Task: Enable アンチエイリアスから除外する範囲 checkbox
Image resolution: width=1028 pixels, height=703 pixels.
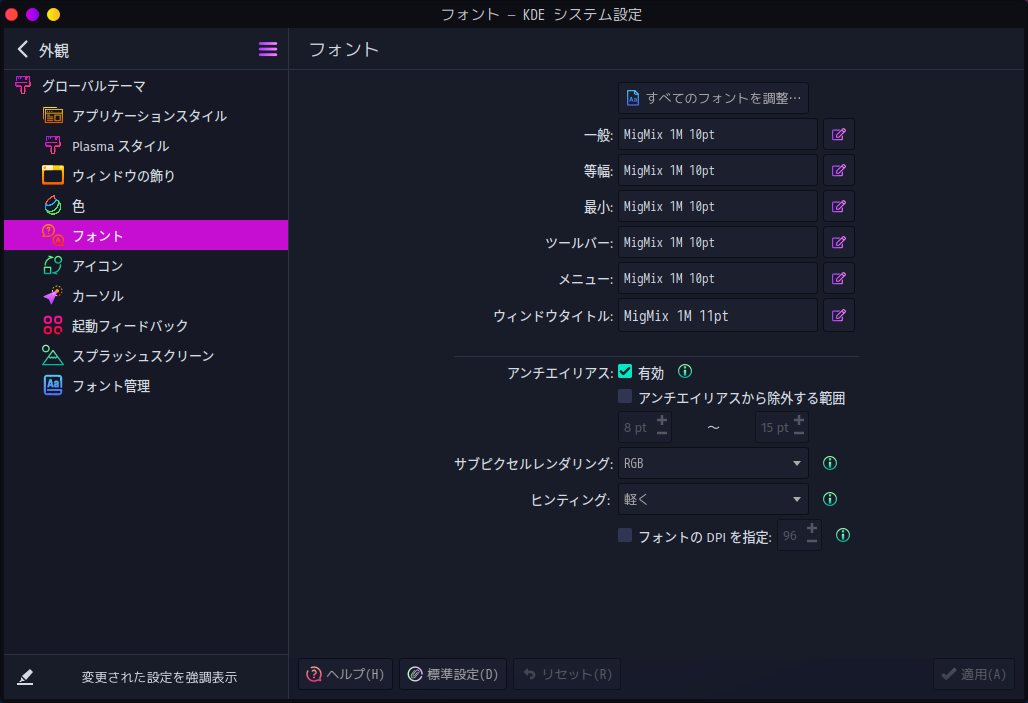Action: [625, 397]
